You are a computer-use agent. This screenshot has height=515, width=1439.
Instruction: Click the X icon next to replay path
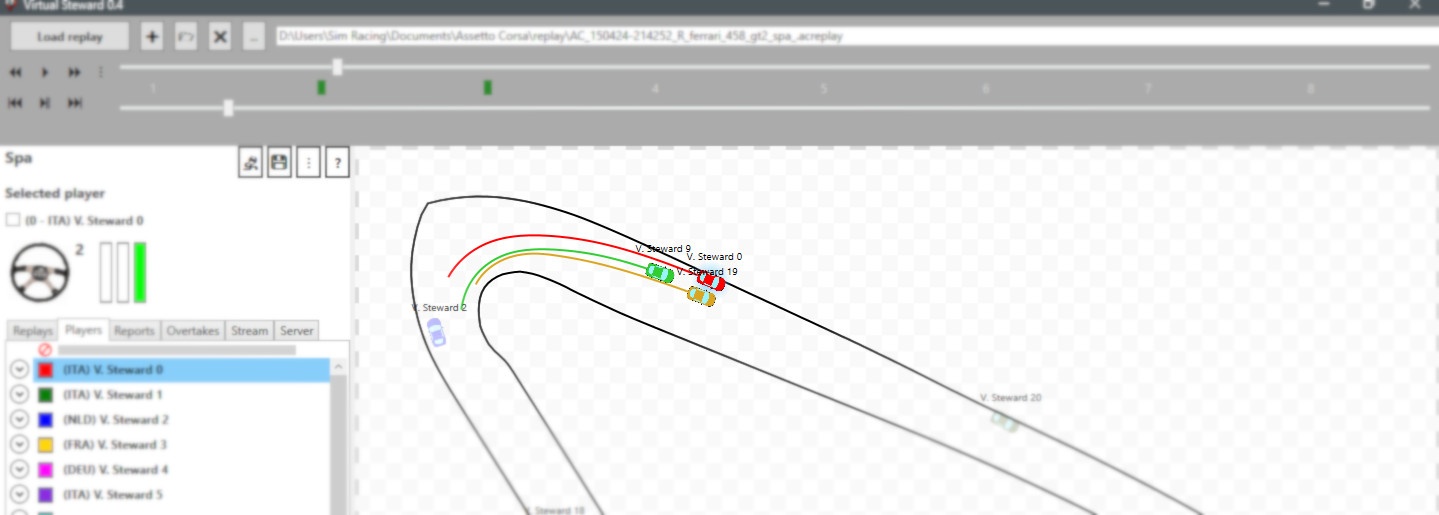[220, 37]
